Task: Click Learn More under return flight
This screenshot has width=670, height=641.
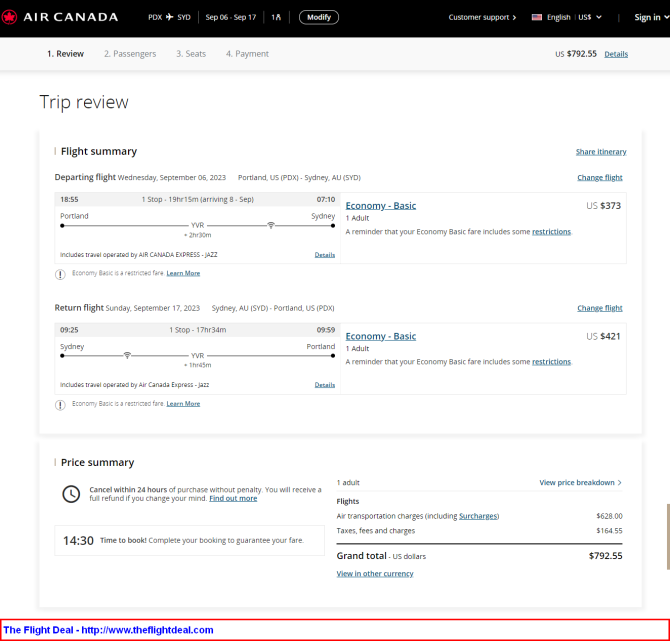Action: click(183, 403)
